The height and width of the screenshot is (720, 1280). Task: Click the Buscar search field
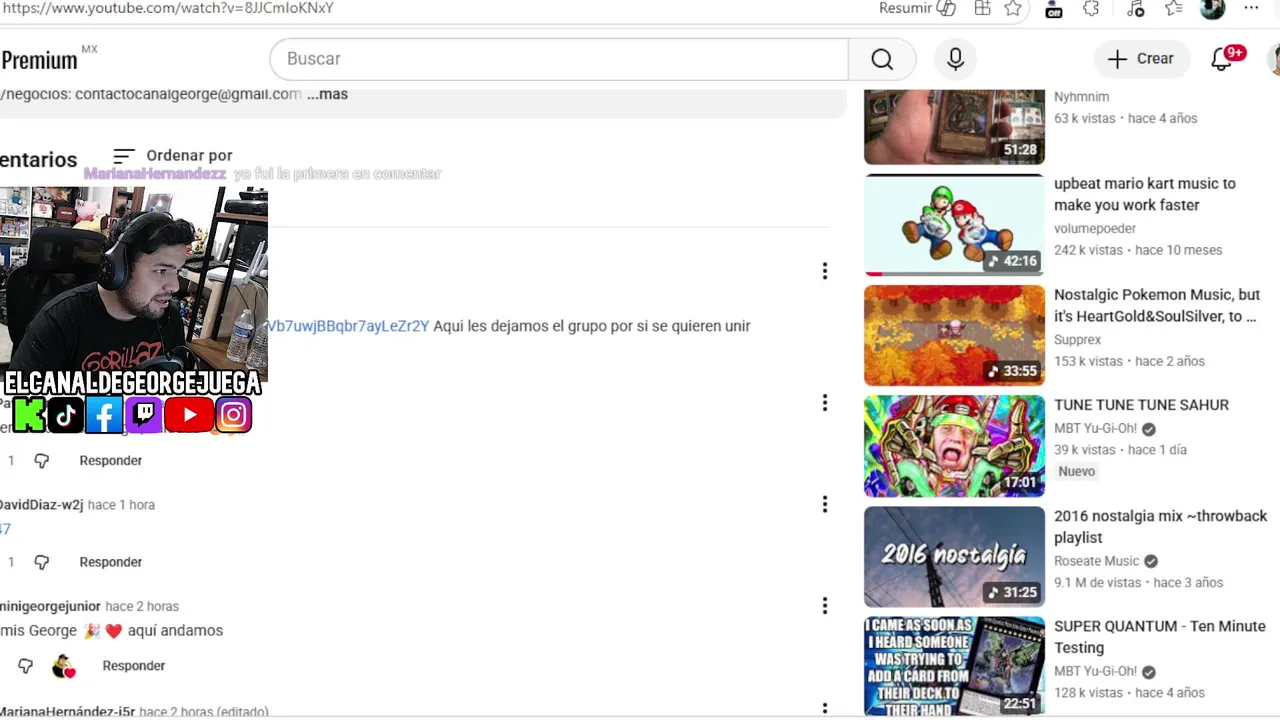point(559,59)
